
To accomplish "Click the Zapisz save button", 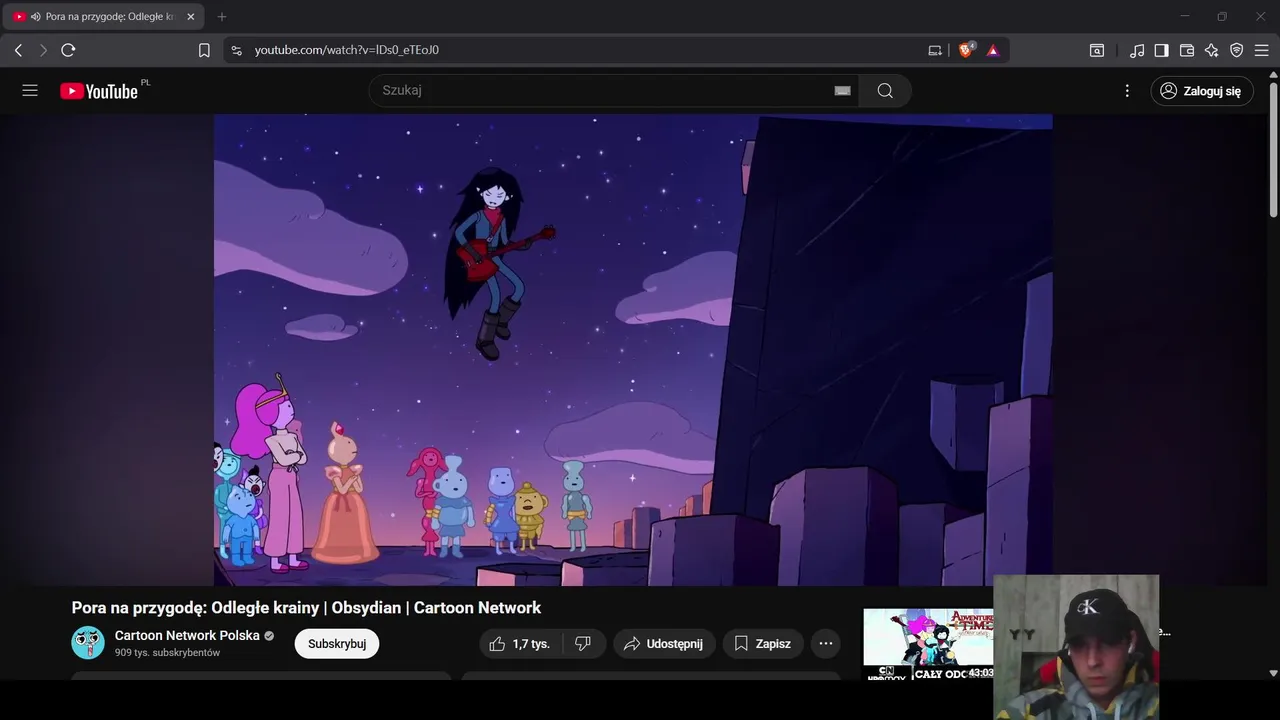I will point(763,644).
